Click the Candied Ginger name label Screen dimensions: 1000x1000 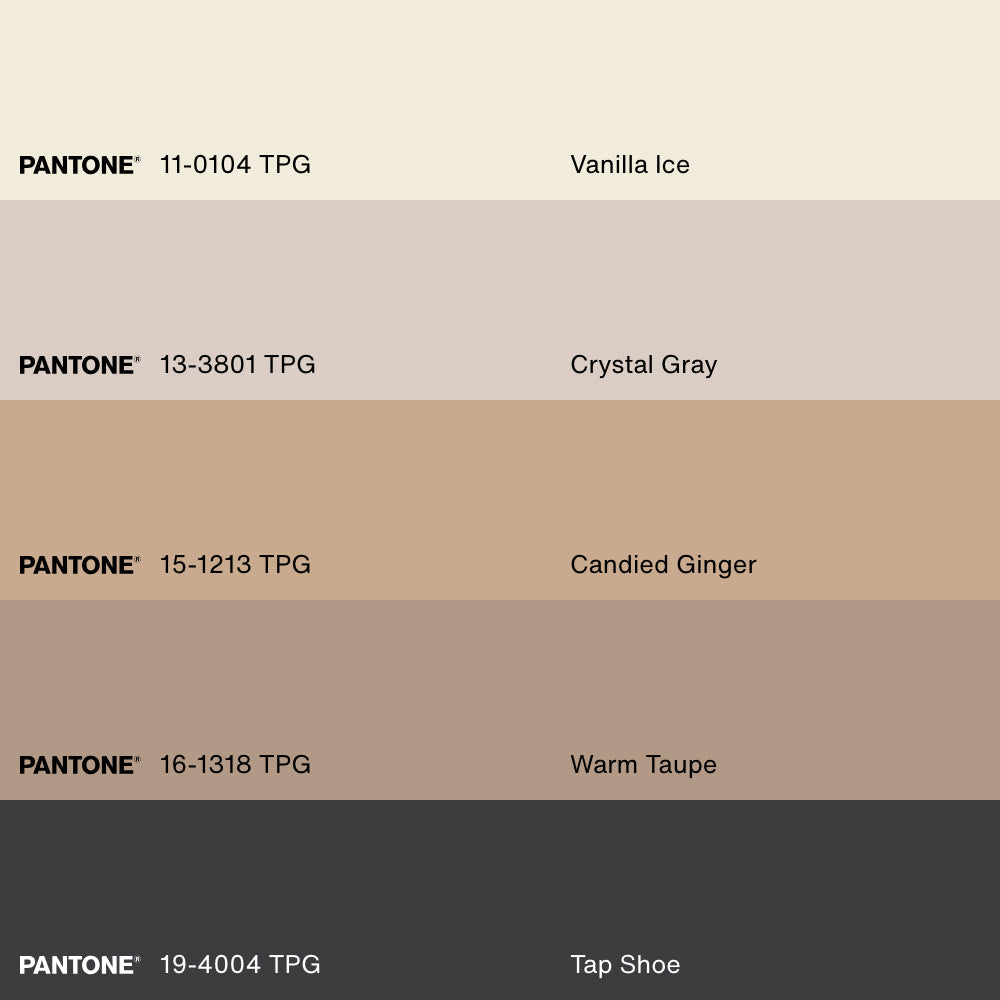(x=663, y=565)
